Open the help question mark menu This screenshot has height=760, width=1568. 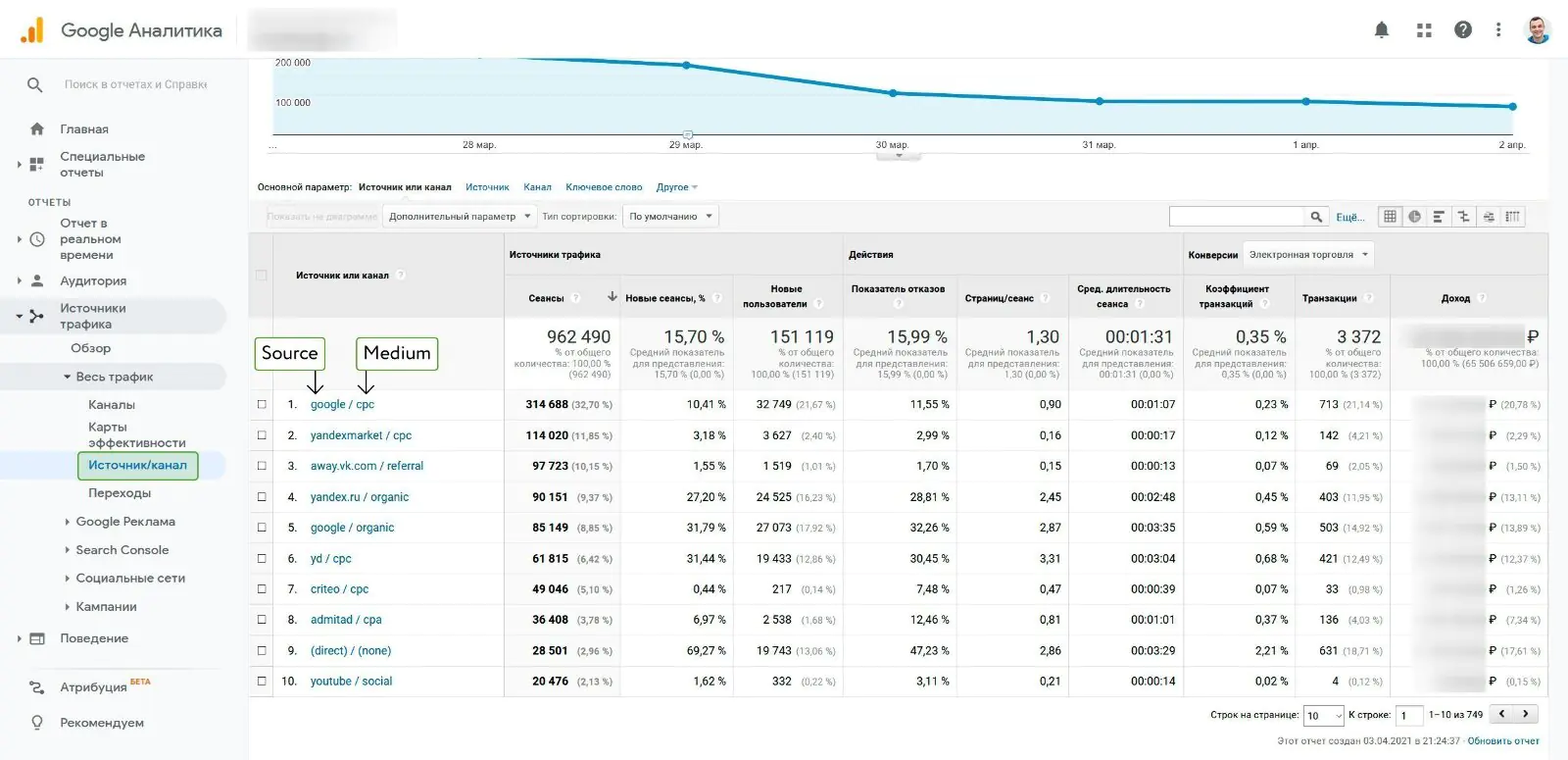pyautogui.click(x=1463, y=30)
